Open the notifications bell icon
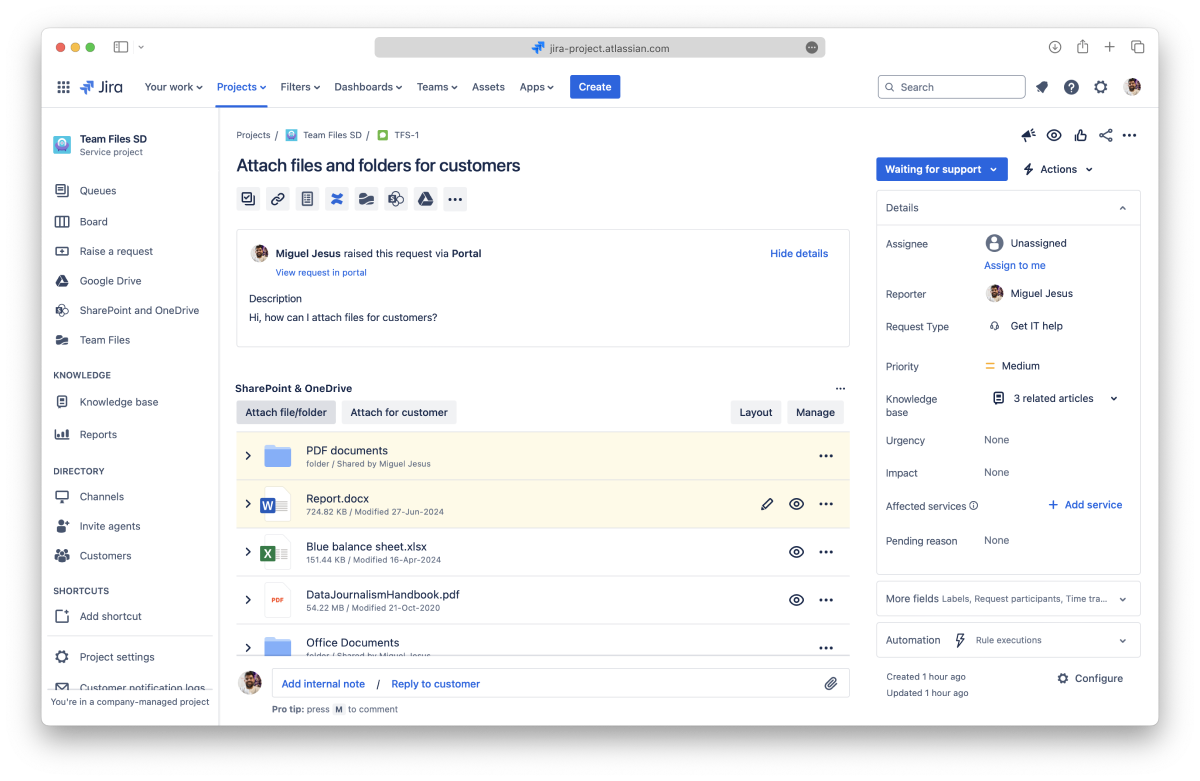This screenshot has height=781, width=1200. tap(1042, 87)
